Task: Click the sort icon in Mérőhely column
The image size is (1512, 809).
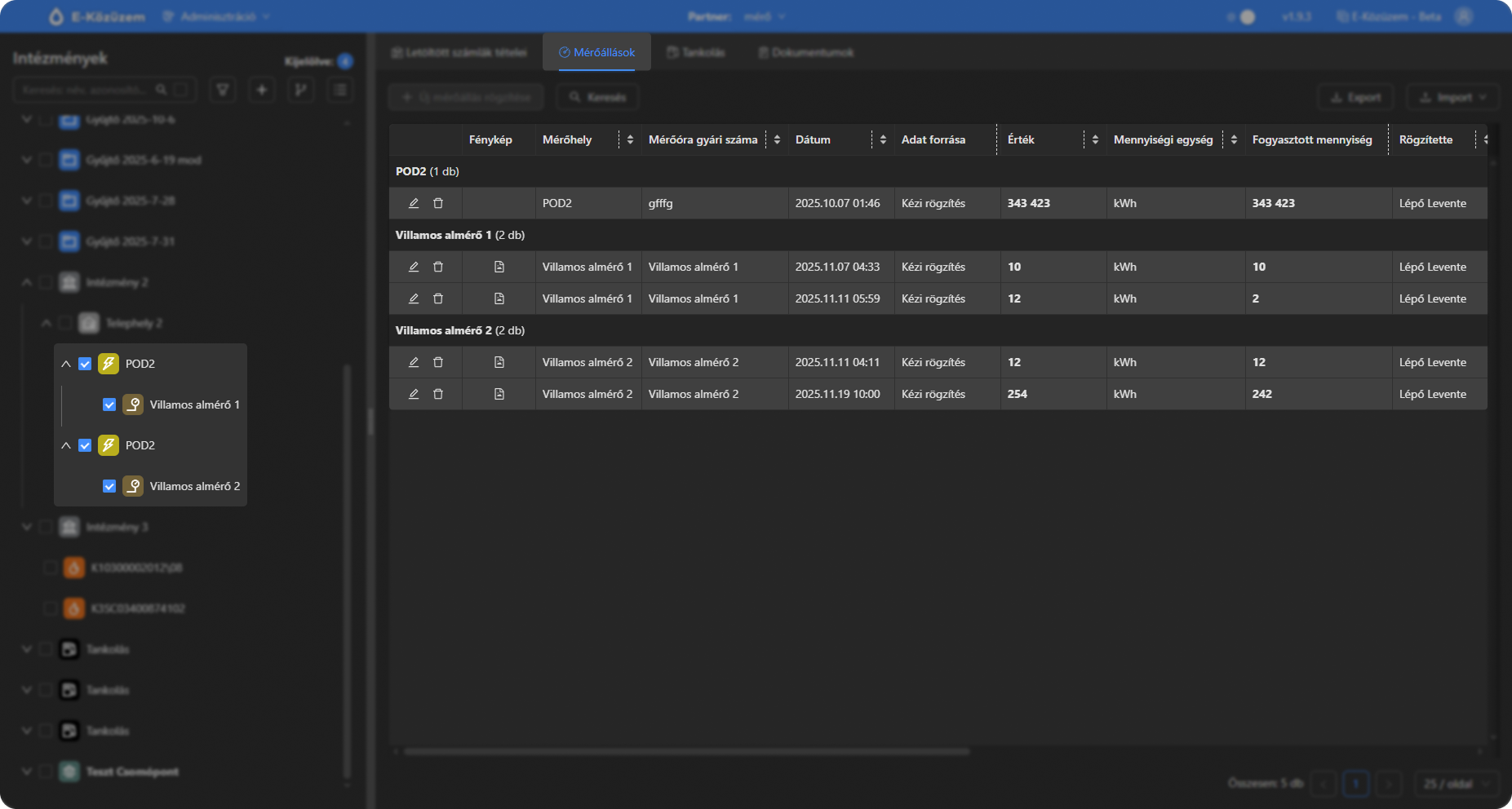Action: [x=630, y=140]
